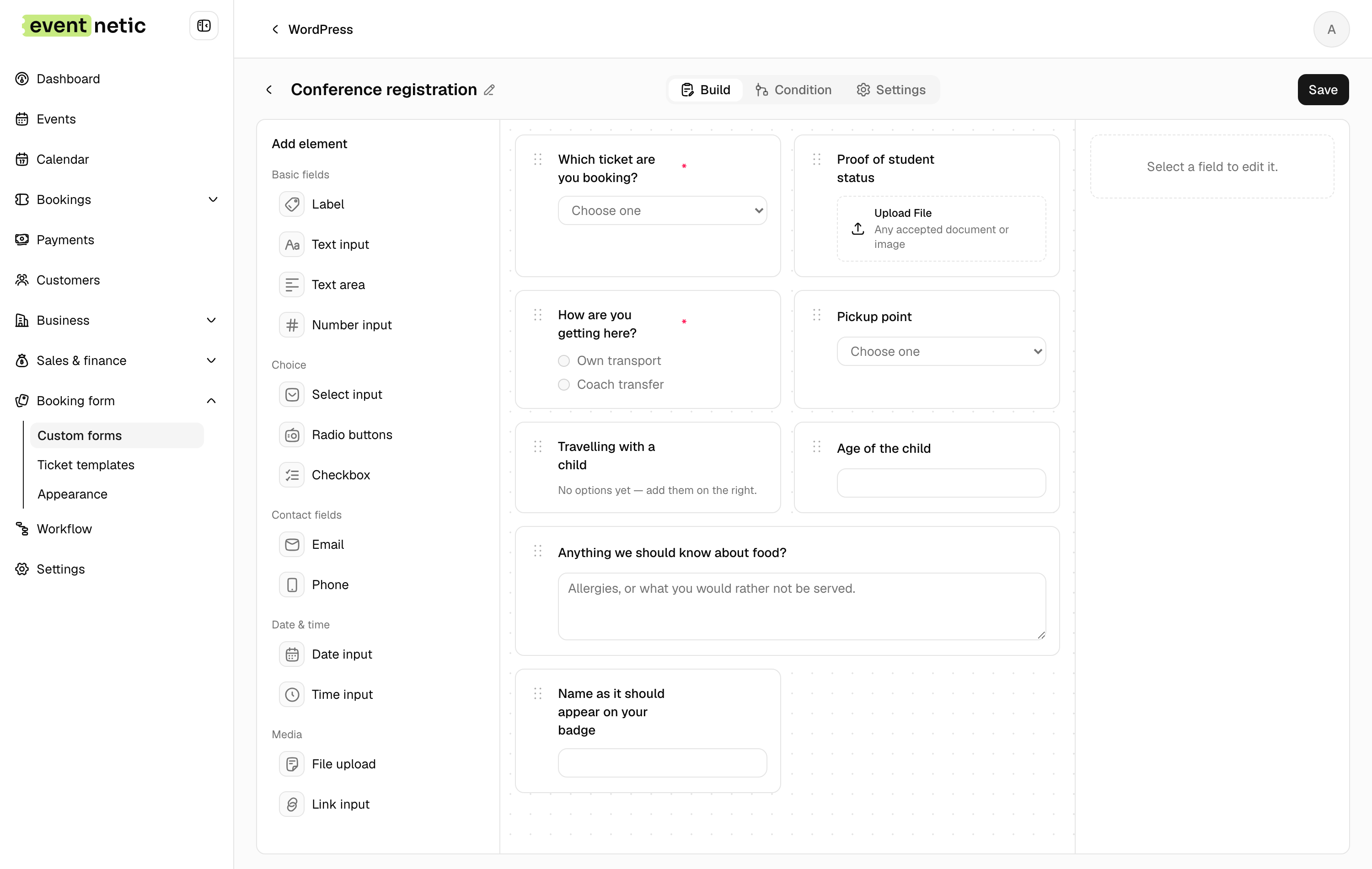Click the Upload File drop area
Screen dimensions: 1372x869
(x=941, y=229)
